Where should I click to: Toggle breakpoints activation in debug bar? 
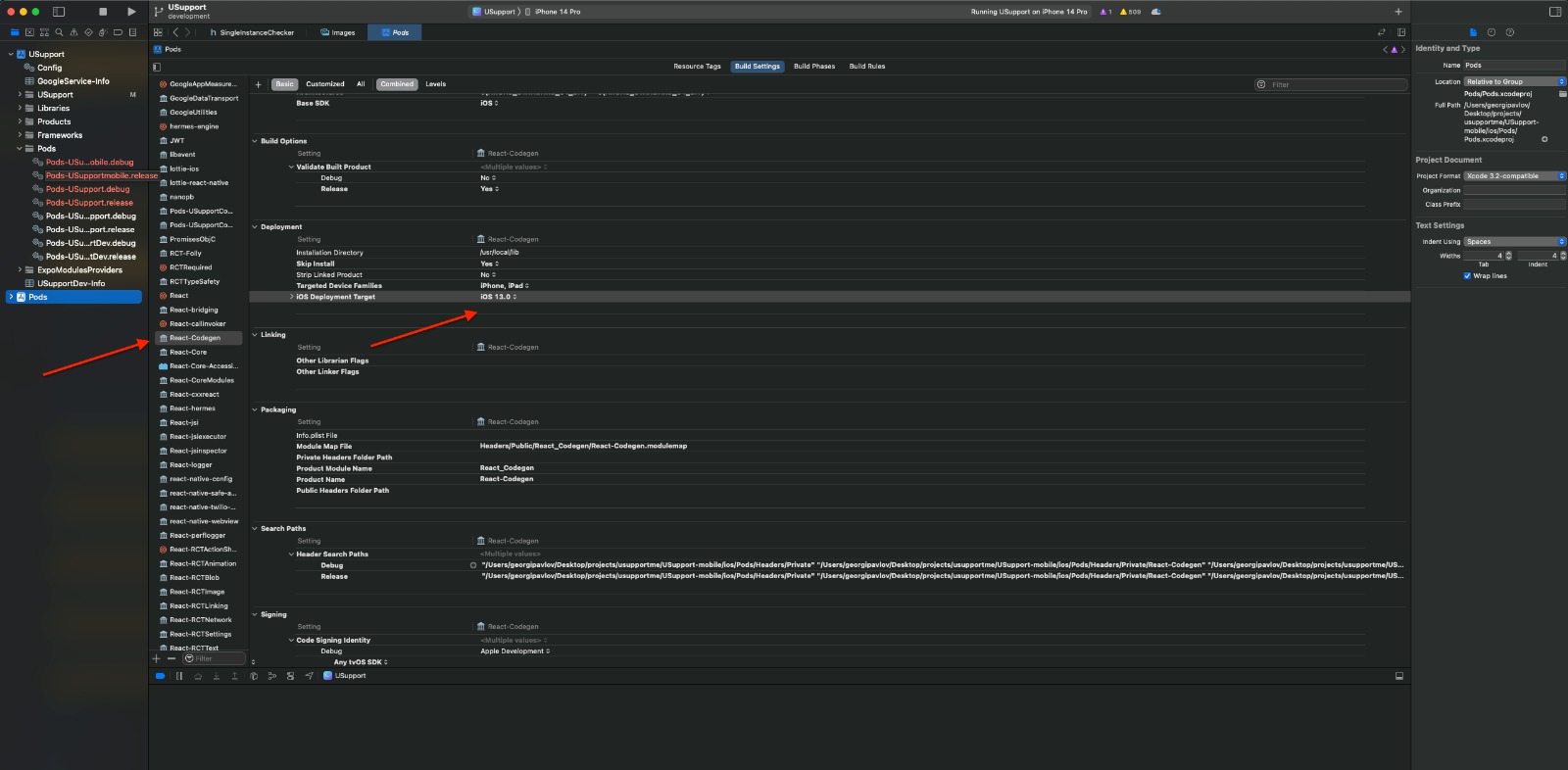pos(161,676)
